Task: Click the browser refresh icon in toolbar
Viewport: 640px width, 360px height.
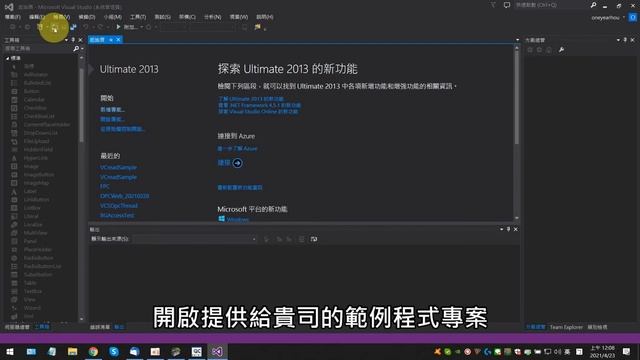Action: (149, 27)
